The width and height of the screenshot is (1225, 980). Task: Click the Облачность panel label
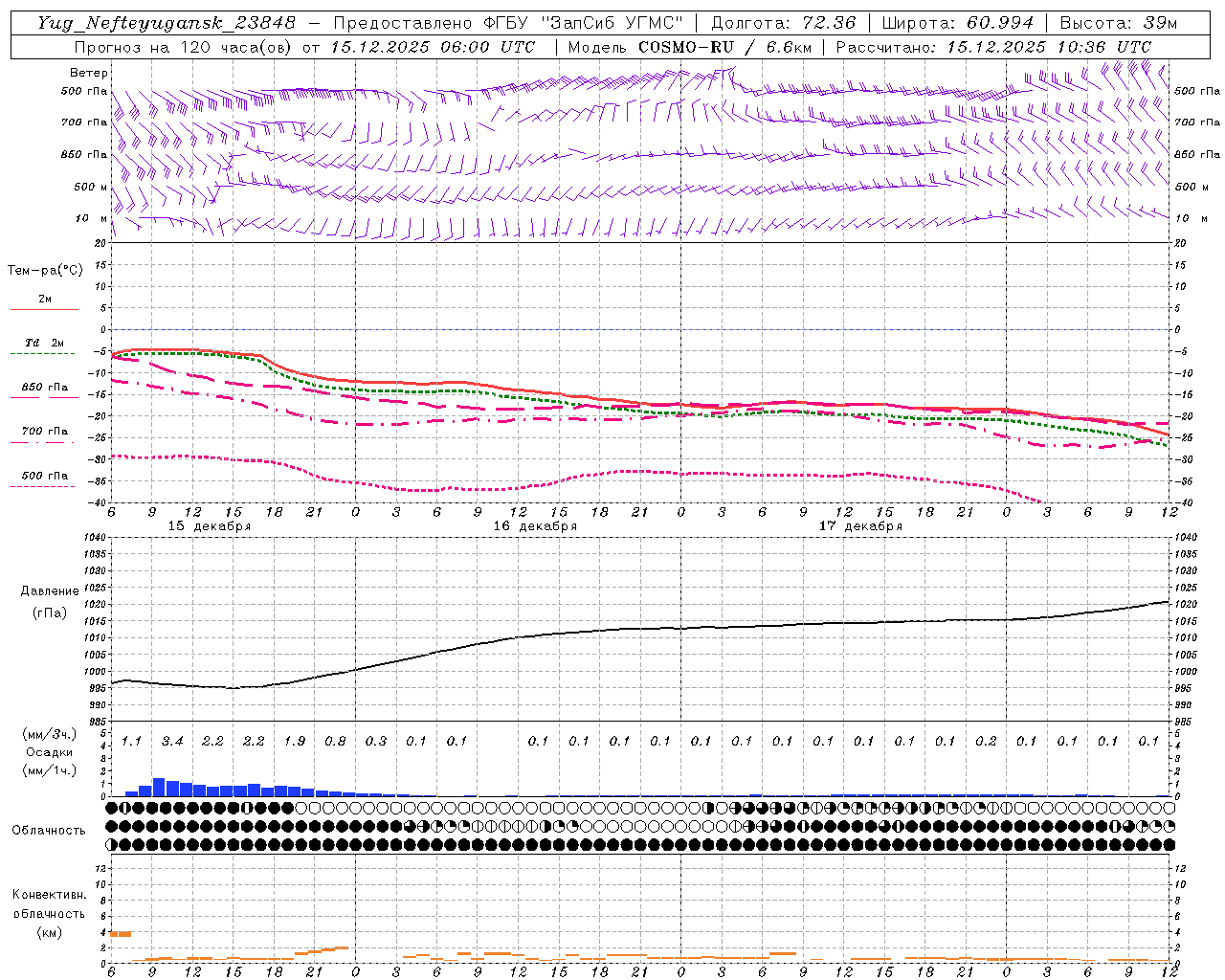(49, 831)
